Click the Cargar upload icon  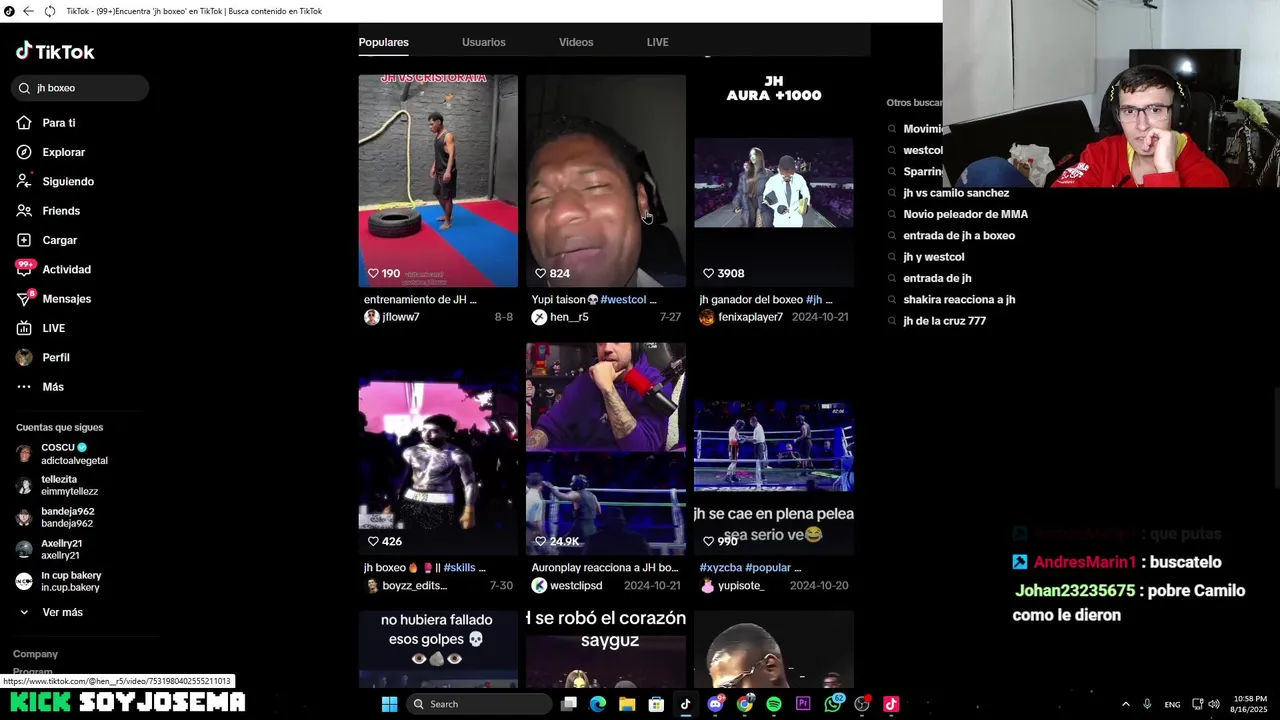pos(24,240)
